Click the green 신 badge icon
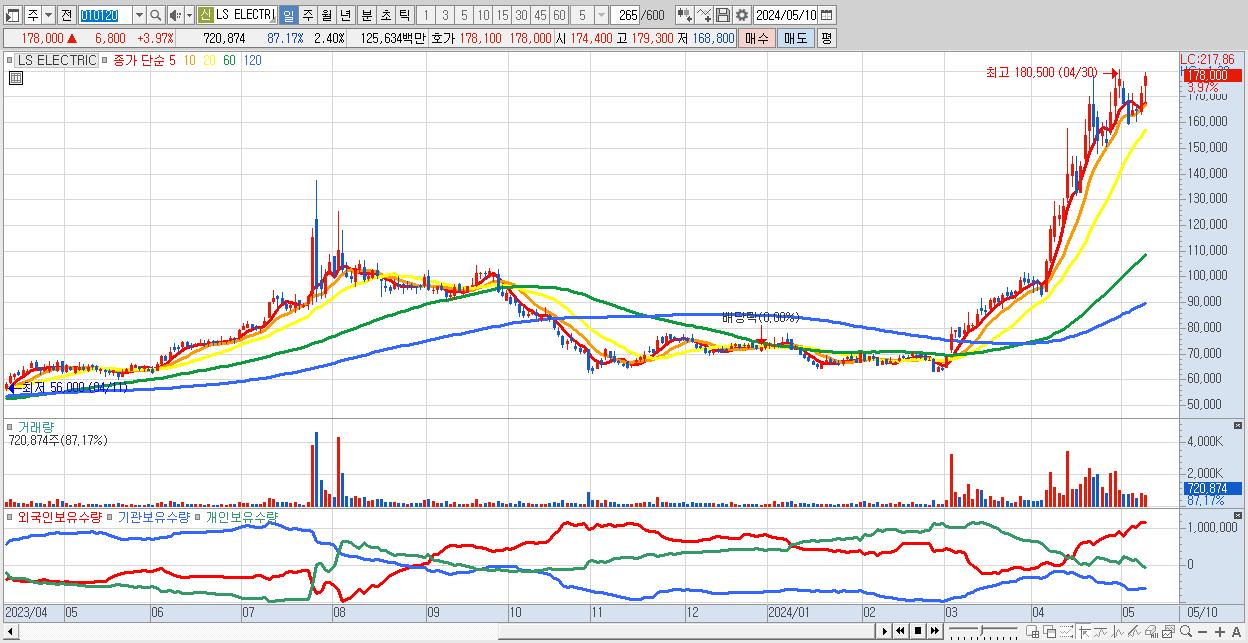1248x643 pixels. (205, 15)
